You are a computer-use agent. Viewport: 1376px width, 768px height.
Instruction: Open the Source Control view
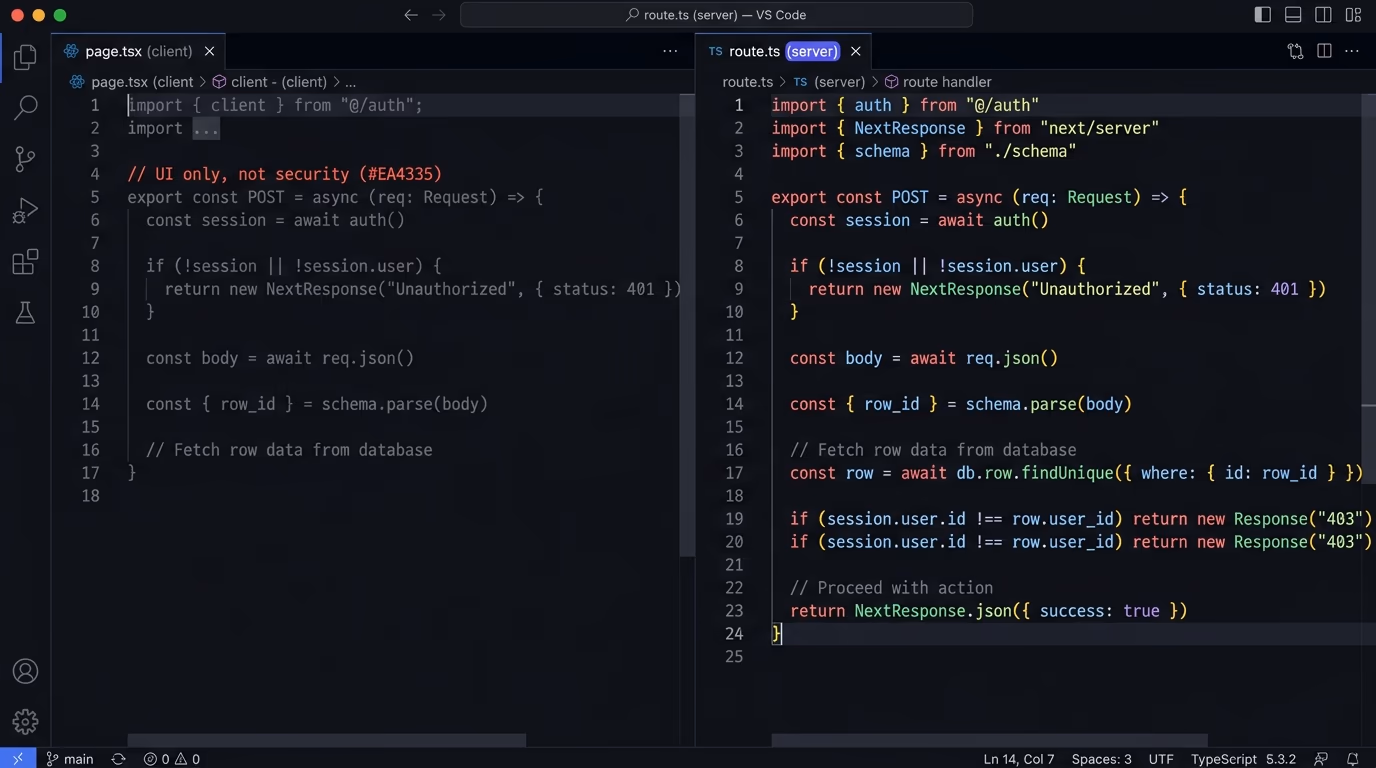pos(25,159)
